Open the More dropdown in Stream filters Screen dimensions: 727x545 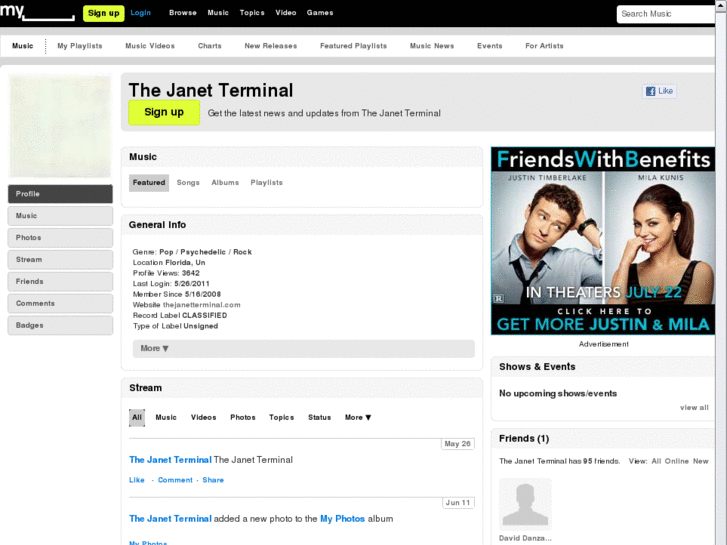[358, 417]
